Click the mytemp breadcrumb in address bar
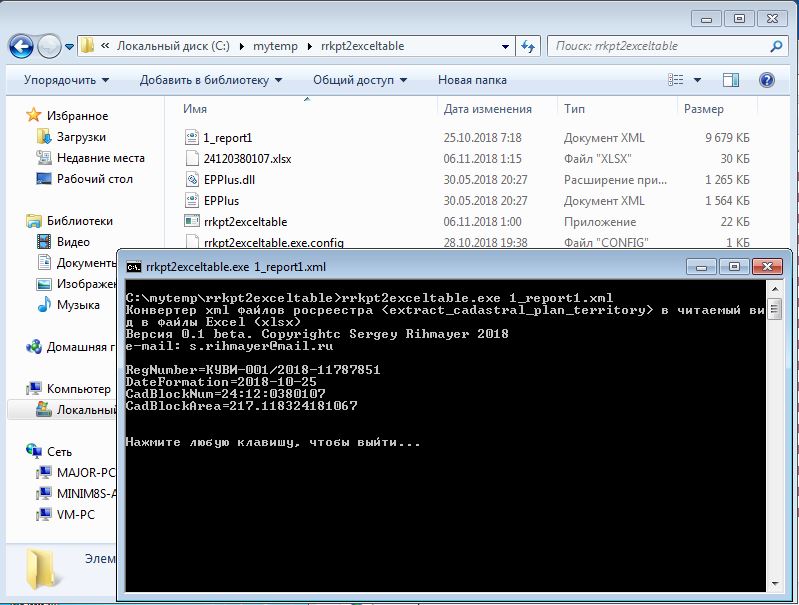Screen dimensions: 799x605 [x=273, y=46]
